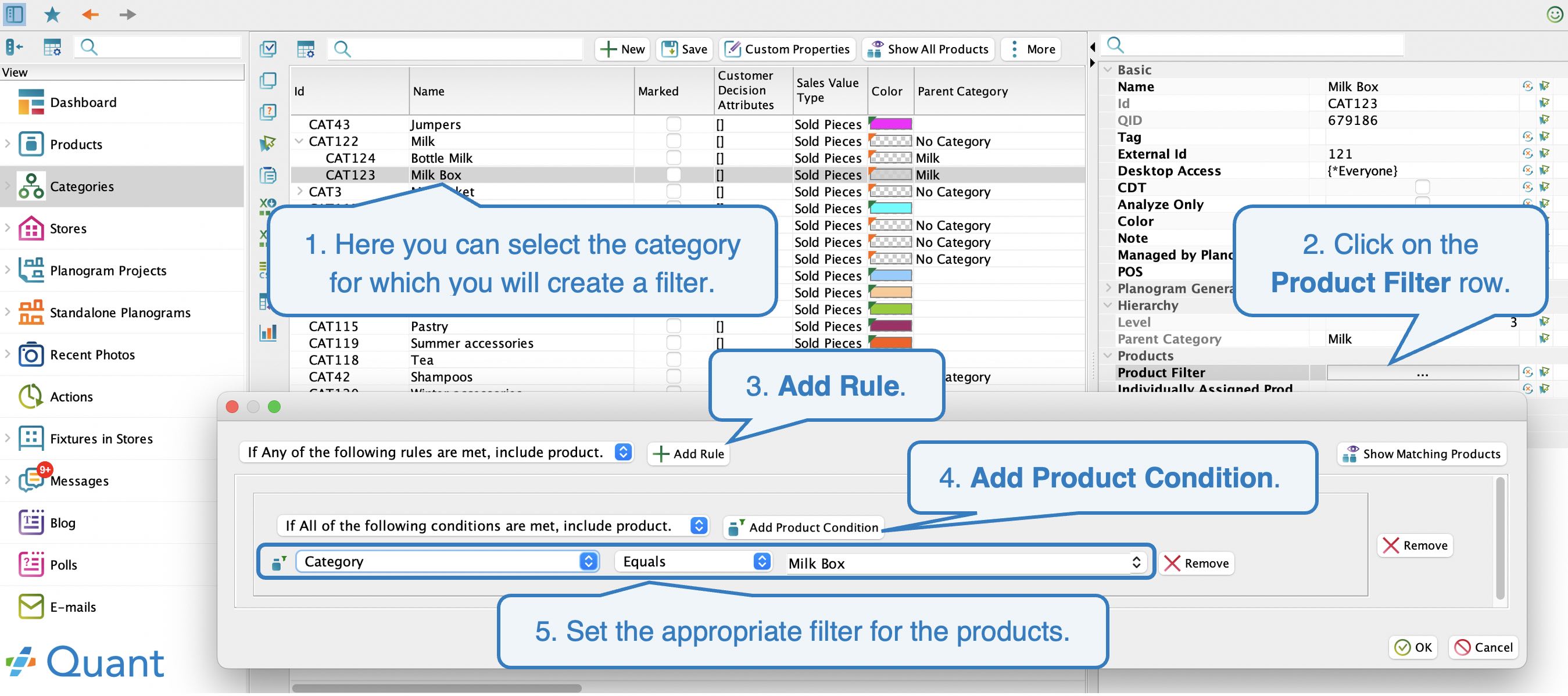Click reset icon in the Name property row

[1528, 87]
